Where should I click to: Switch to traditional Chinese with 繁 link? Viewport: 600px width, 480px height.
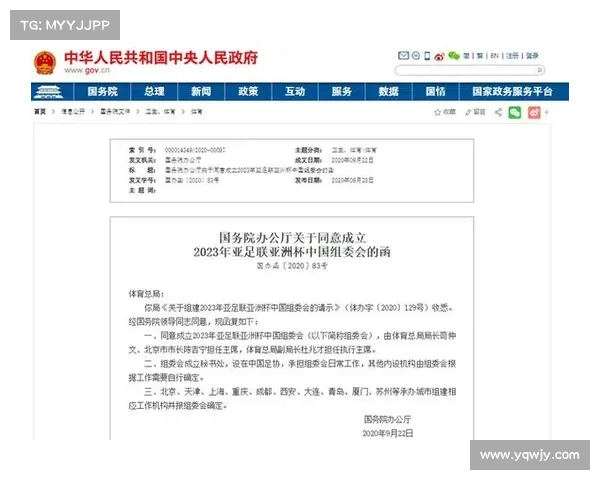coord(480,56)
